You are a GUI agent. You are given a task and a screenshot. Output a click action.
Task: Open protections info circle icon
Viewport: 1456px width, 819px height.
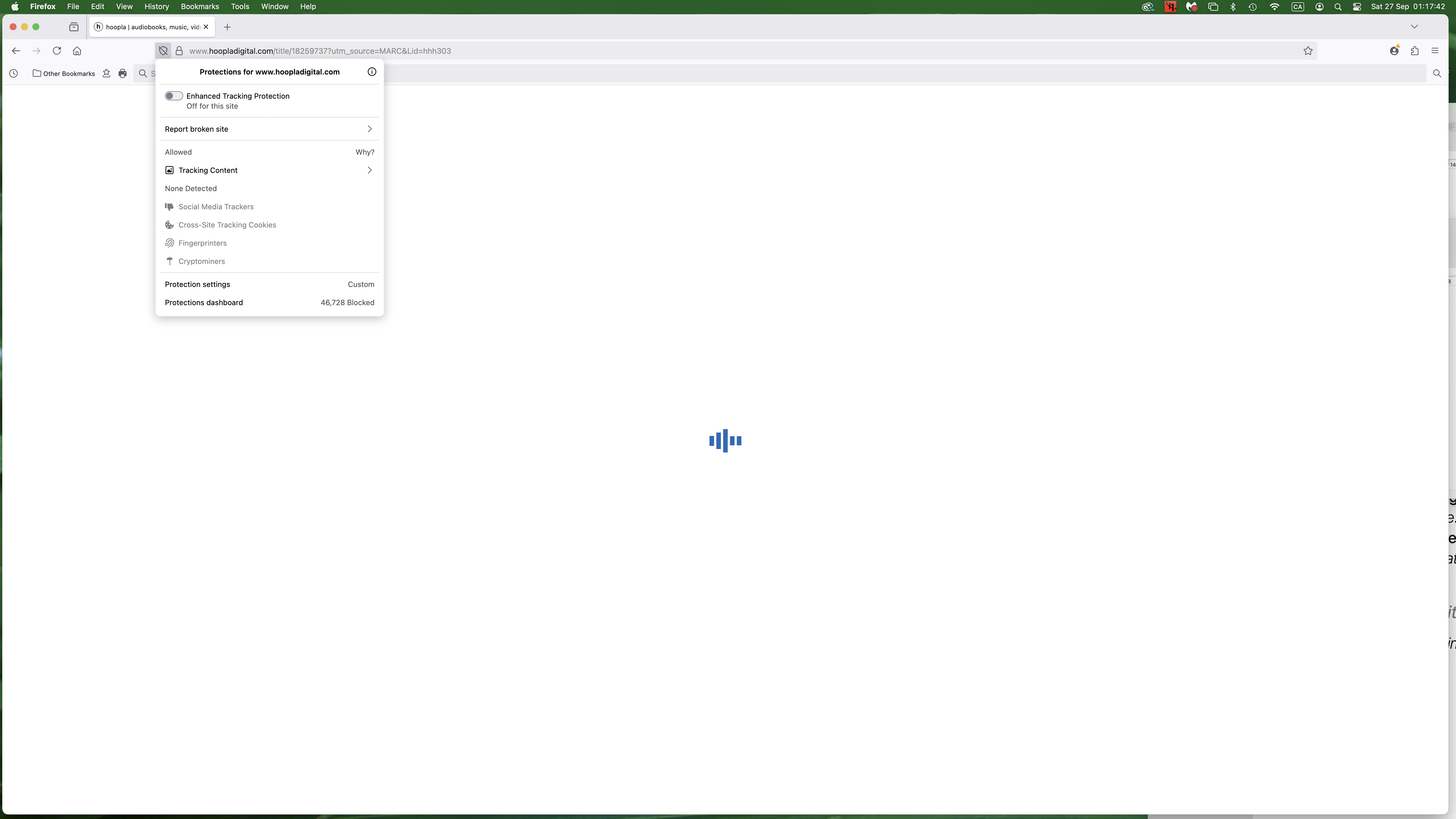click(371, 72)
